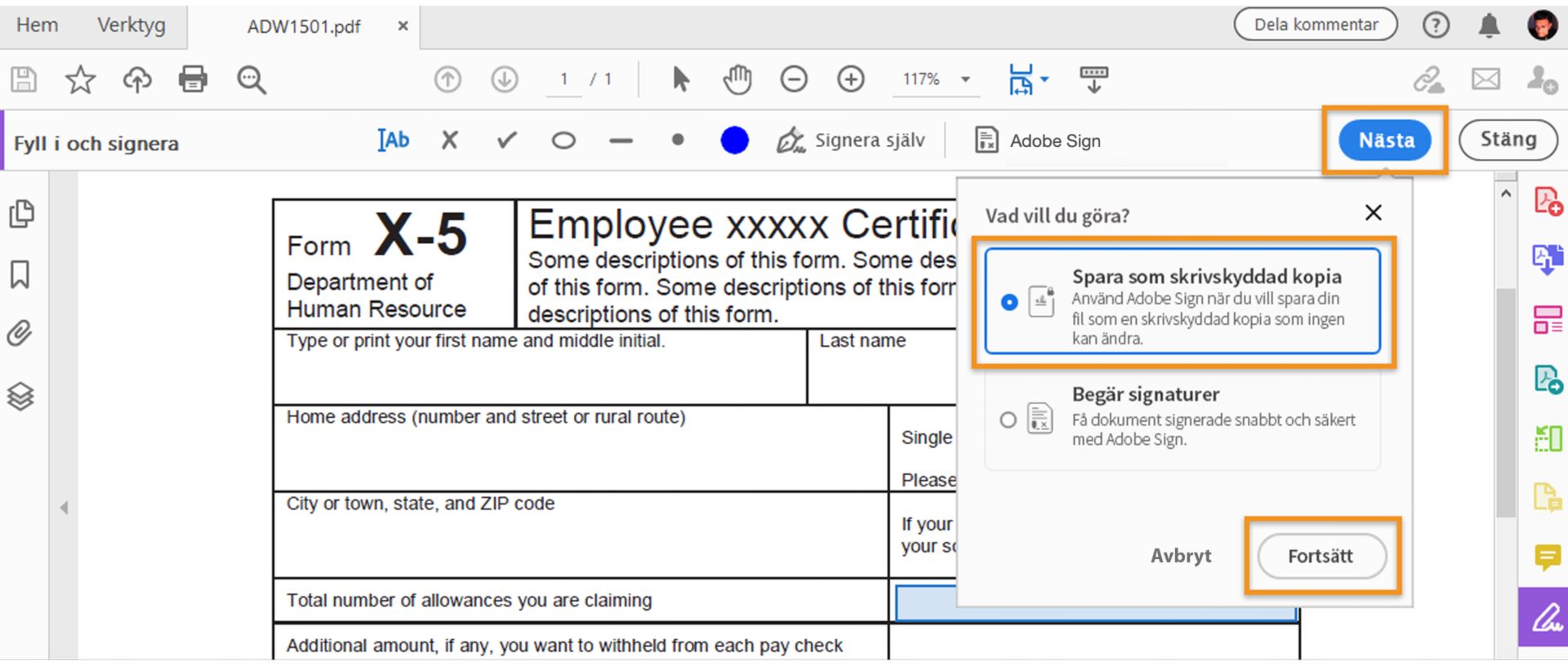Click the 'Dela kommentar' button
Viewport: 1568px width, 666px height.
click(x=1316, y=24)
